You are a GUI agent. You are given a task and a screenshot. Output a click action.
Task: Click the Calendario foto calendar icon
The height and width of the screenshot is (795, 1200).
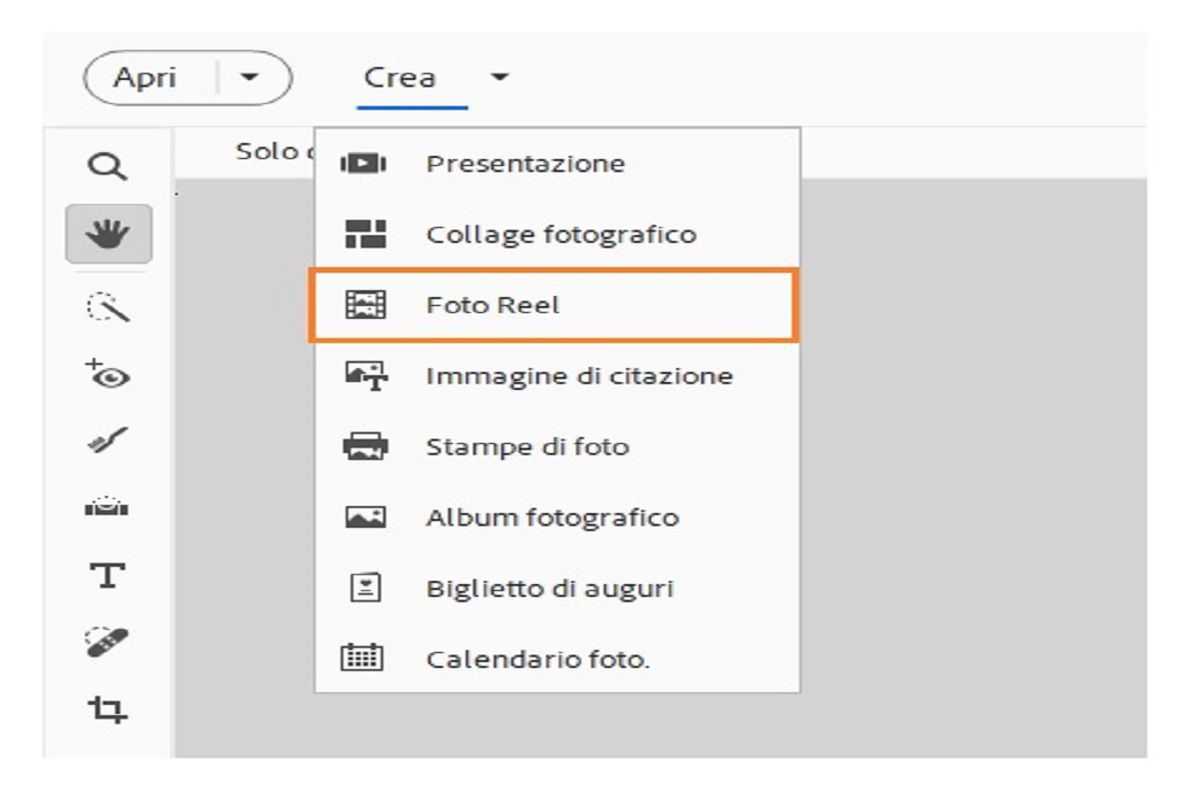point(364,659)
